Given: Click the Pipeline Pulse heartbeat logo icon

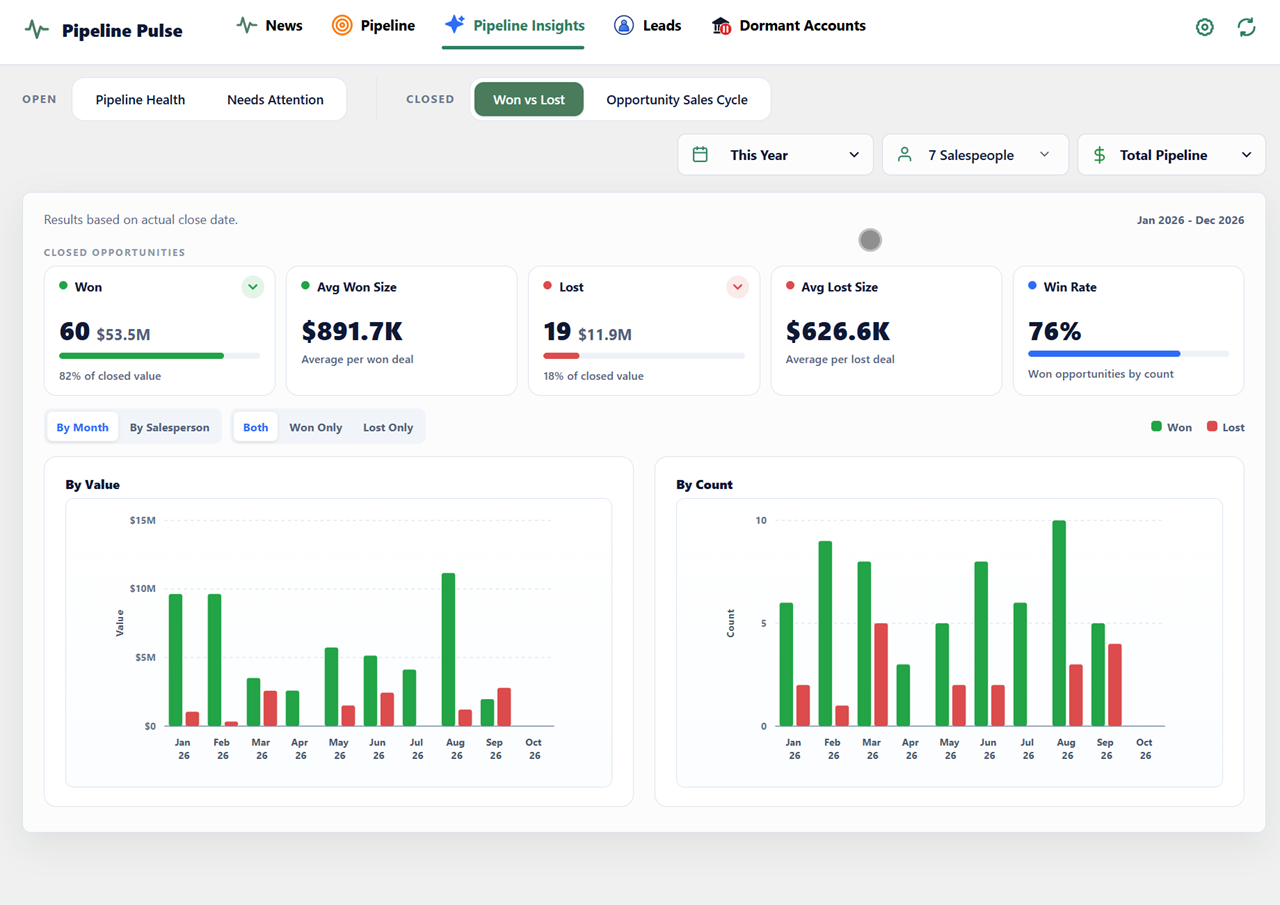Looking at the screenshot, I should 37,30.
